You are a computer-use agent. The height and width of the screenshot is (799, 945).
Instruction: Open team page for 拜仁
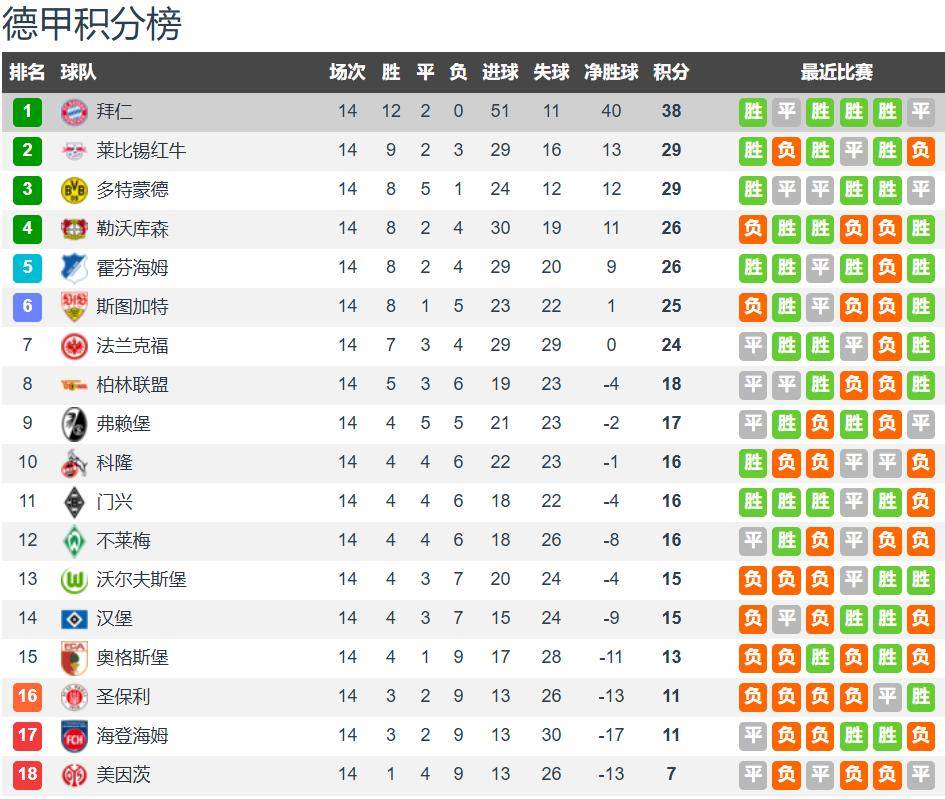coord(114,111)
